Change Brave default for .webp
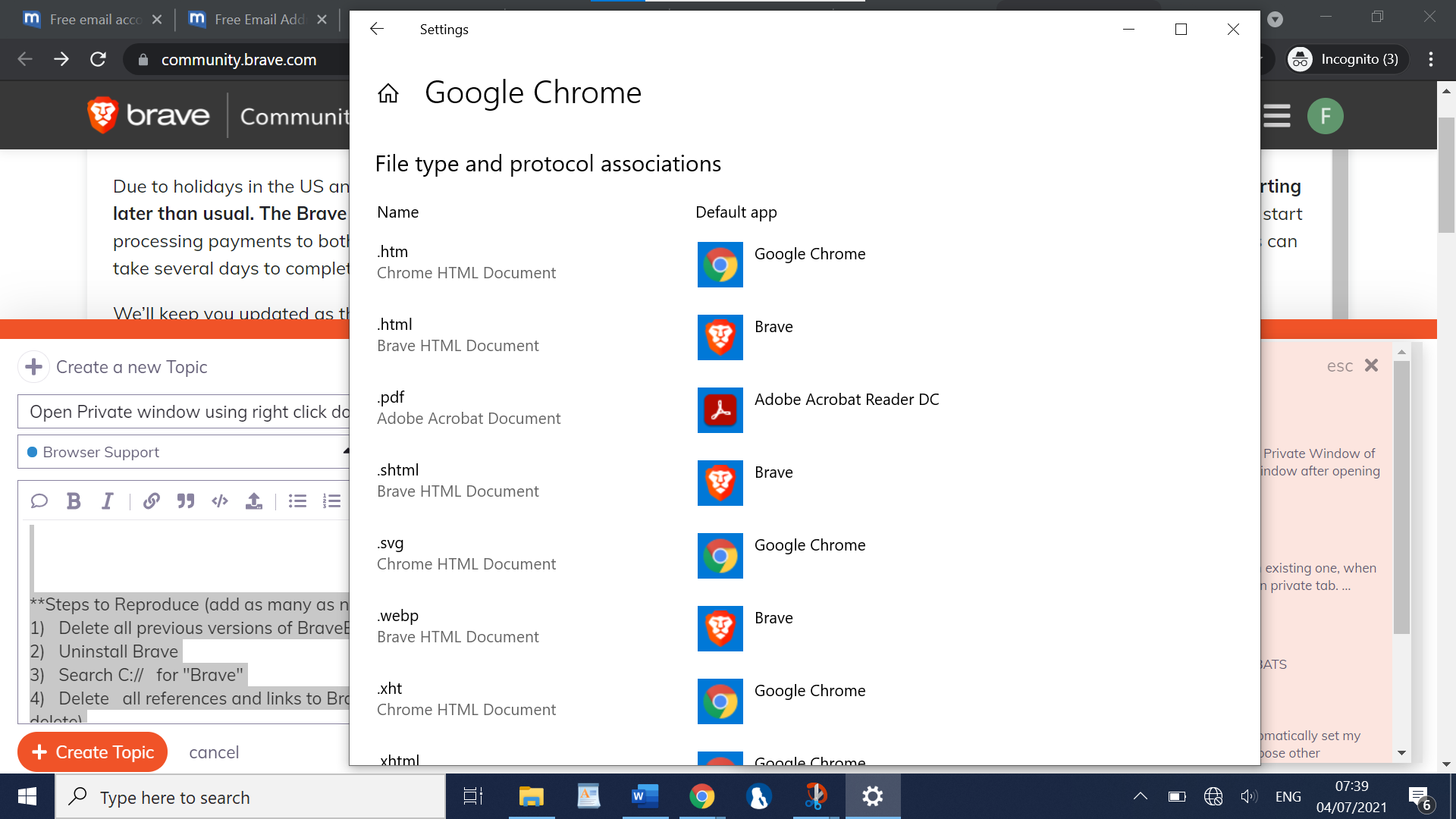The width and height of the screenshot is (1456, 819). point(745,628)
